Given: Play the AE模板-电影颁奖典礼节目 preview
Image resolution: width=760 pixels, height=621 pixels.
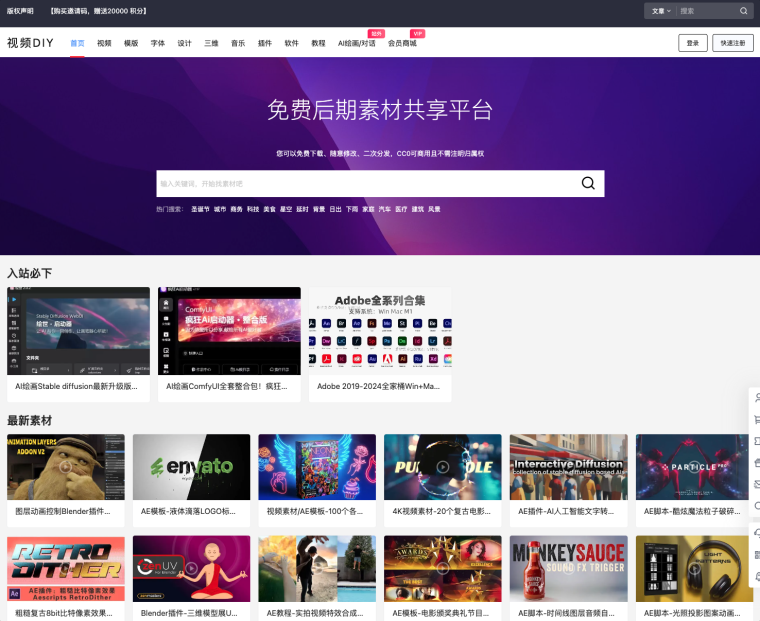Looking at the screenshot, I should click(443, 568).
